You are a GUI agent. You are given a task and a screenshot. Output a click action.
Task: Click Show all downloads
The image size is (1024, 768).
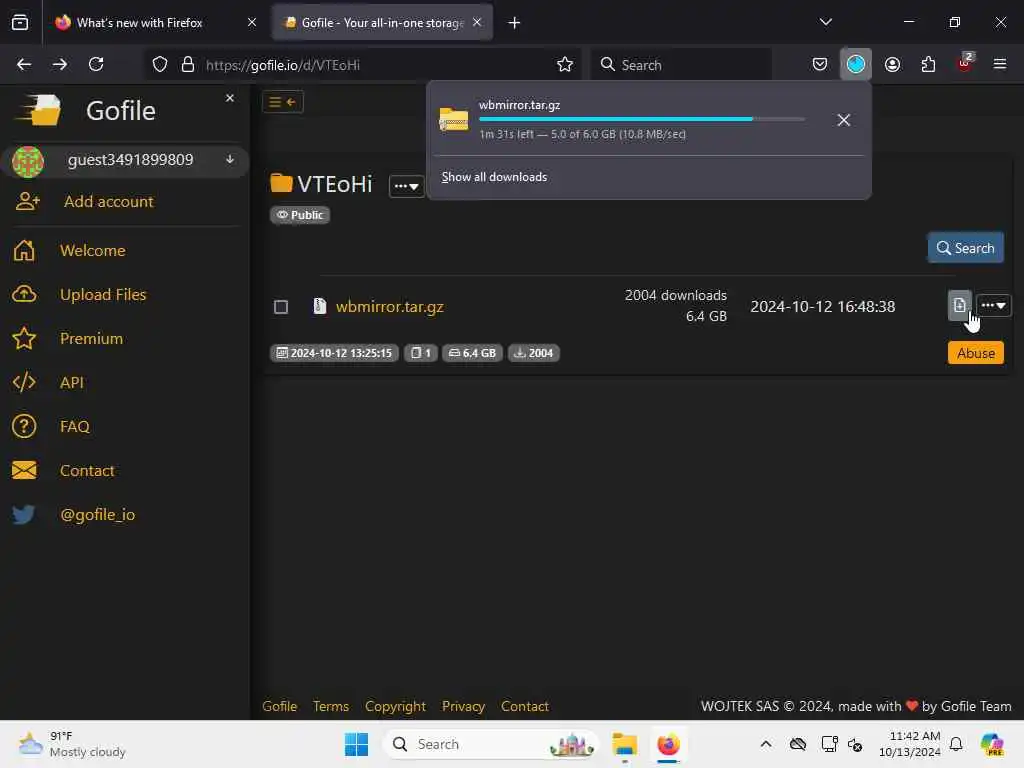pyautogui.click(x=494, y=177)
